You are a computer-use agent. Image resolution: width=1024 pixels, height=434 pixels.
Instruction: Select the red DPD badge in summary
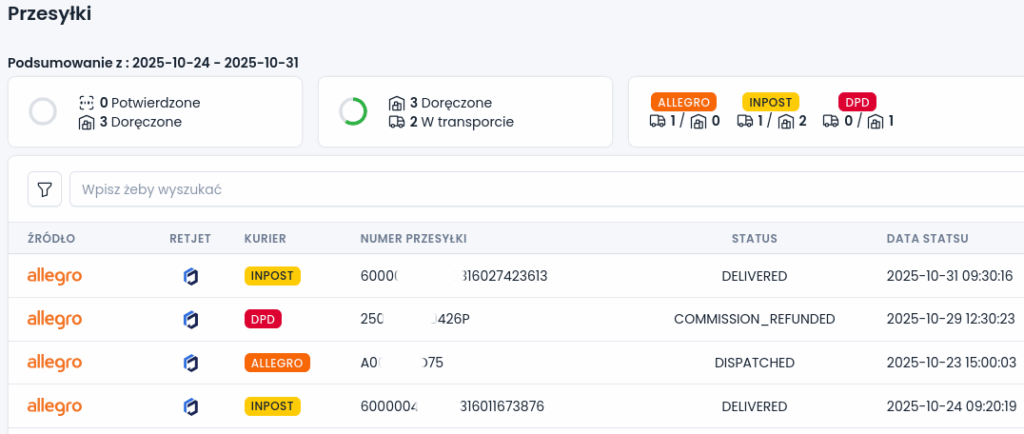[857, 102]
